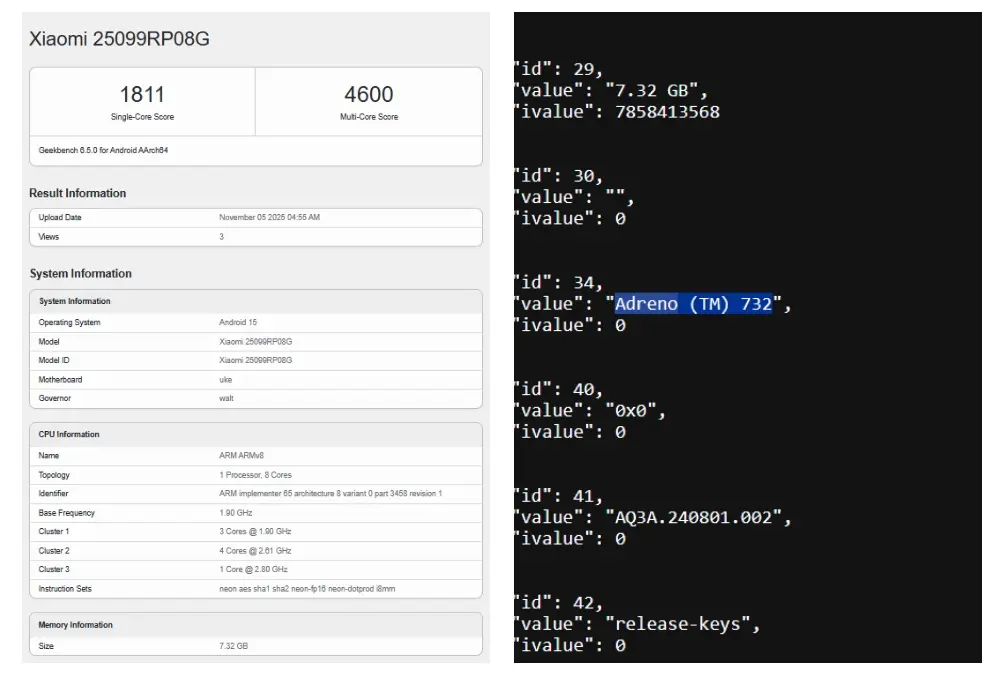Image resolution: width=1000 pixels, height=677 pixels.
Task: Click the Result Information heading
Action: click(78, 193)
